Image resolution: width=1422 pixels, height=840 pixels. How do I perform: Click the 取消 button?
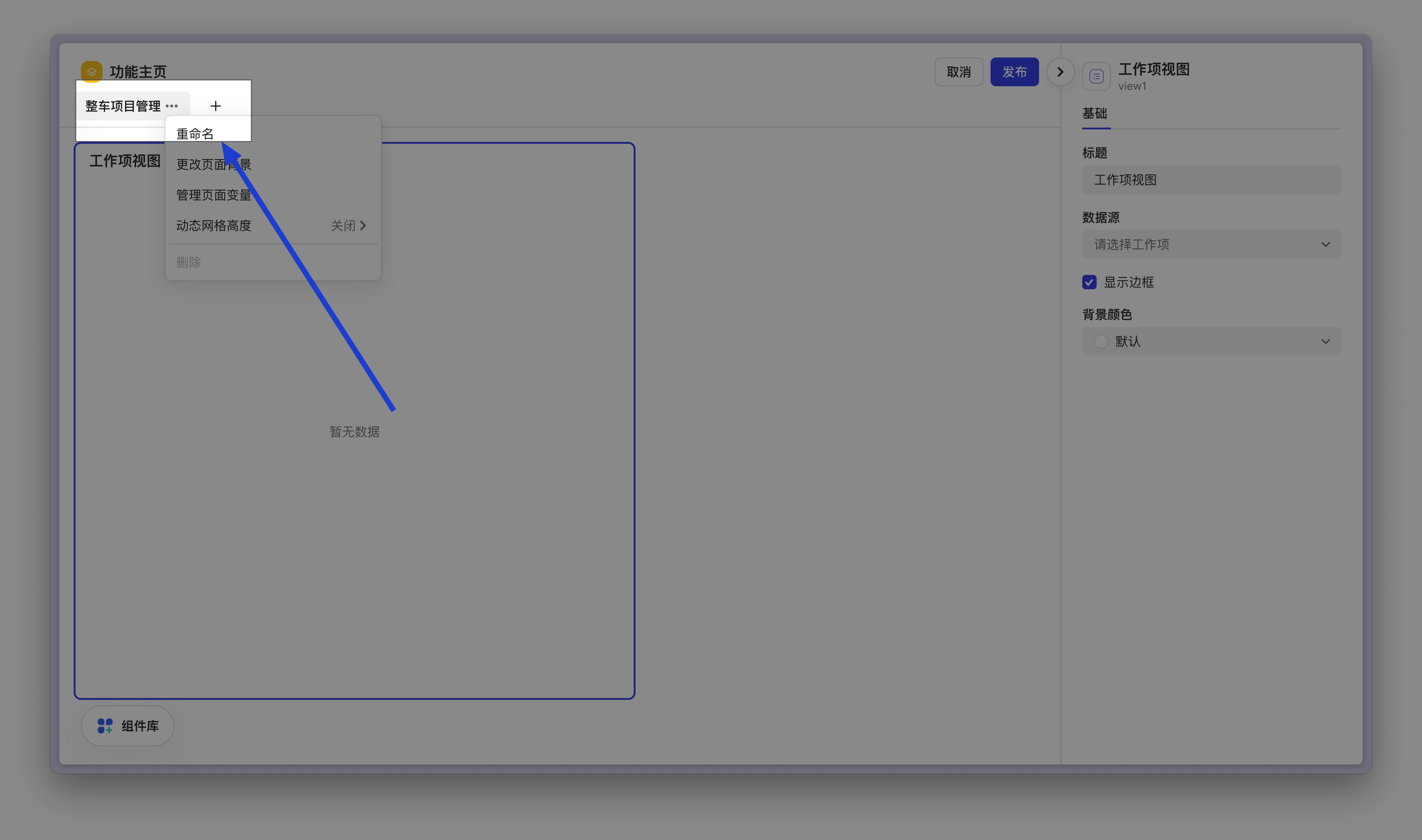(x=959, y=72)
